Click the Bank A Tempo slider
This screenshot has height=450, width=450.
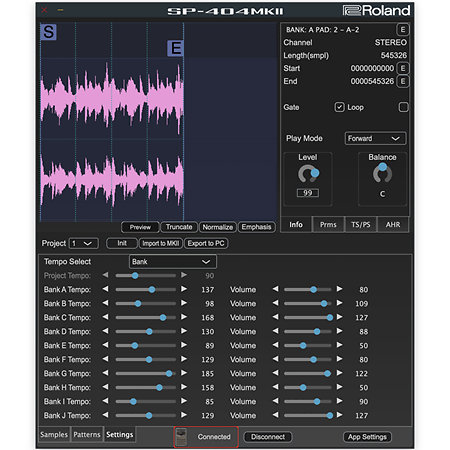pyautogui.click(x=145, y=289)
